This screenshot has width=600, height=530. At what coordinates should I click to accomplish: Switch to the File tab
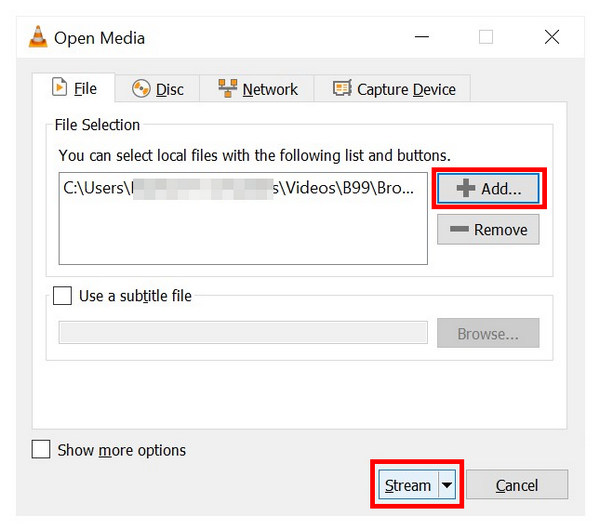73,88
